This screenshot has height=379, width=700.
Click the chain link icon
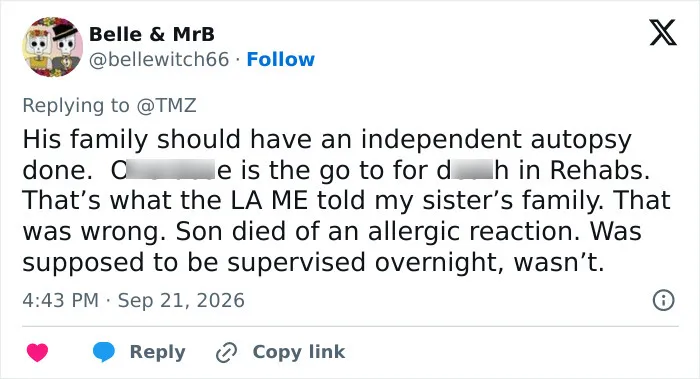coord(226,352)
